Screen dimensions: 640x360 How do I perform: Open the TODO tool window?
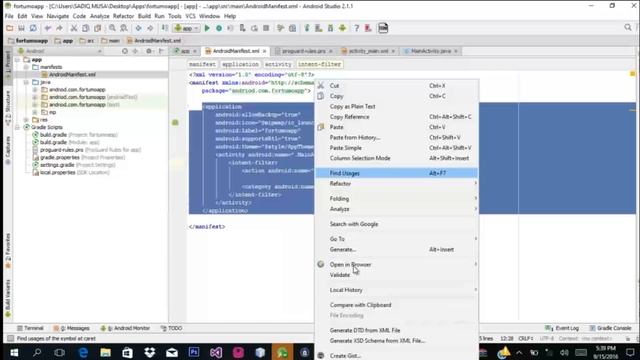click(x=172, y=328)
